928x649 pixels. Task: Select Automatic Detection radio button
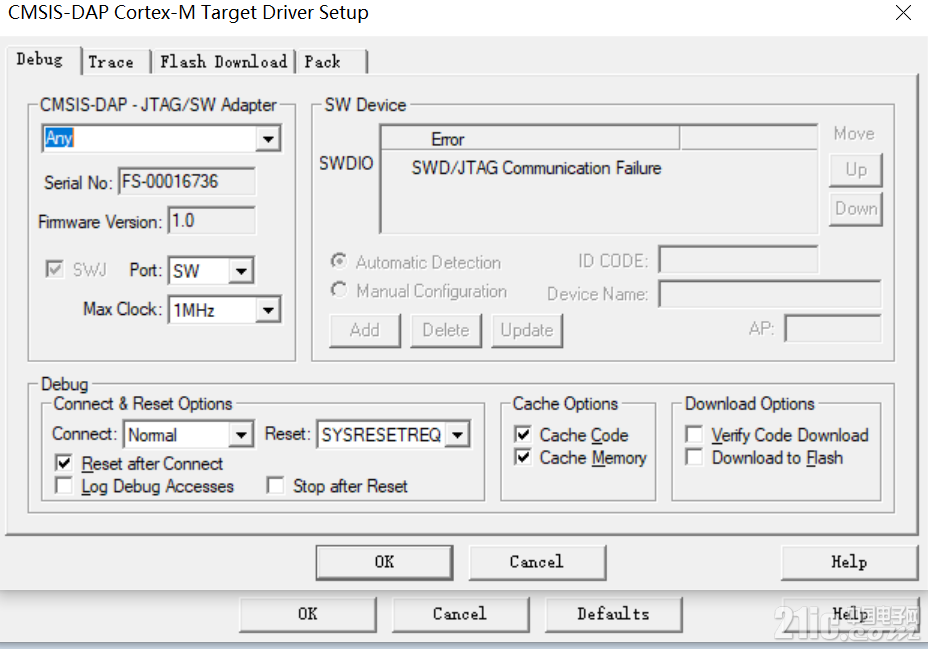point(339,261)
